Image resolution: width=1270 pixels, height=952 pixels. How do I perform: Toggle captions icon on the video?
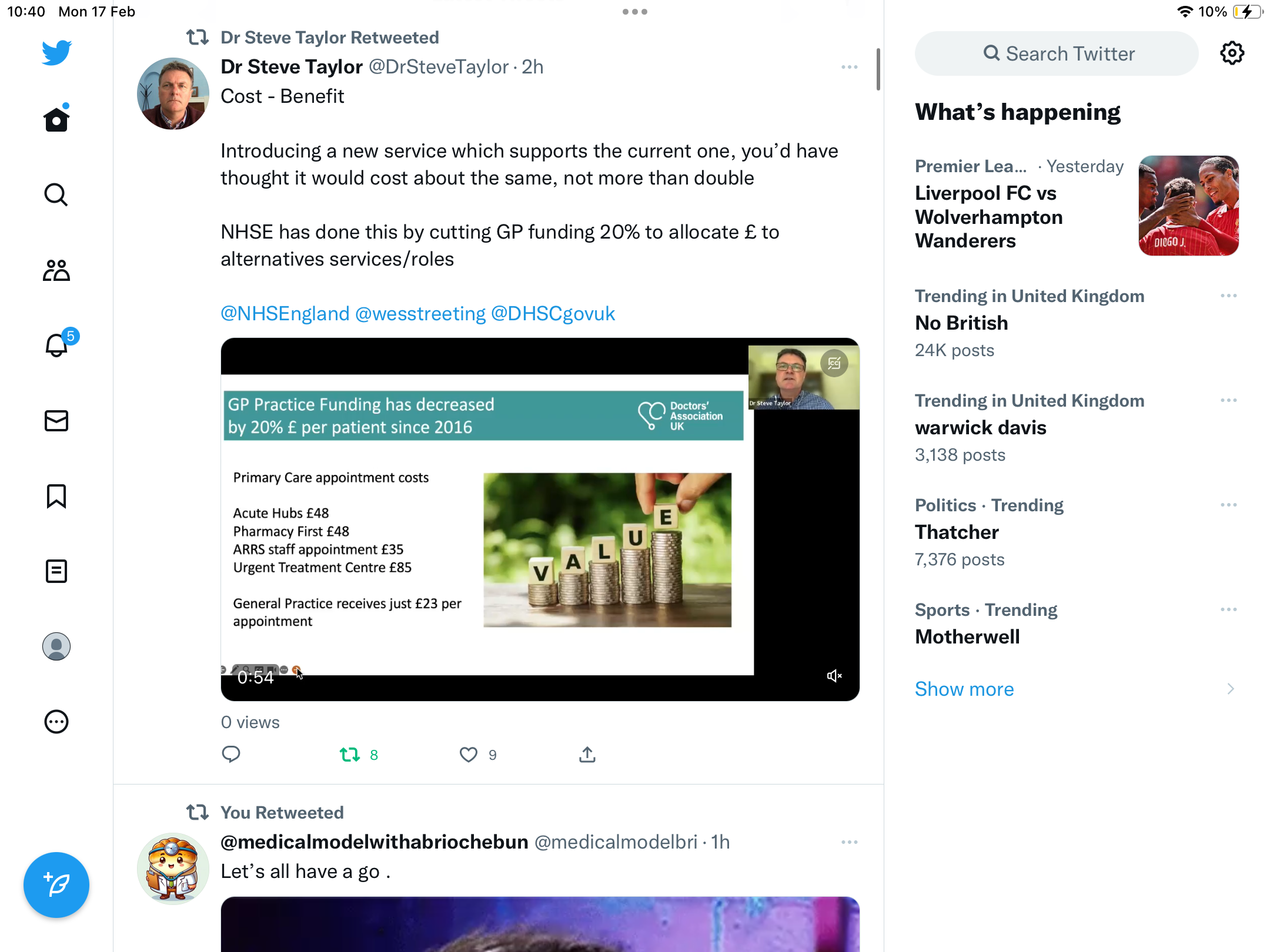[x=834, y=364]
